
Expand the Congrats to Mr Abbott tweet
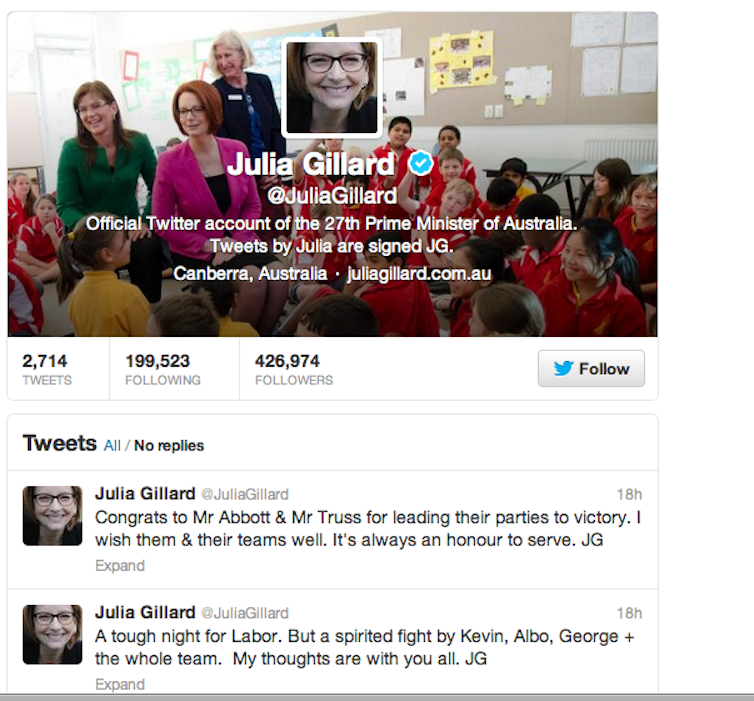(120, 565)
